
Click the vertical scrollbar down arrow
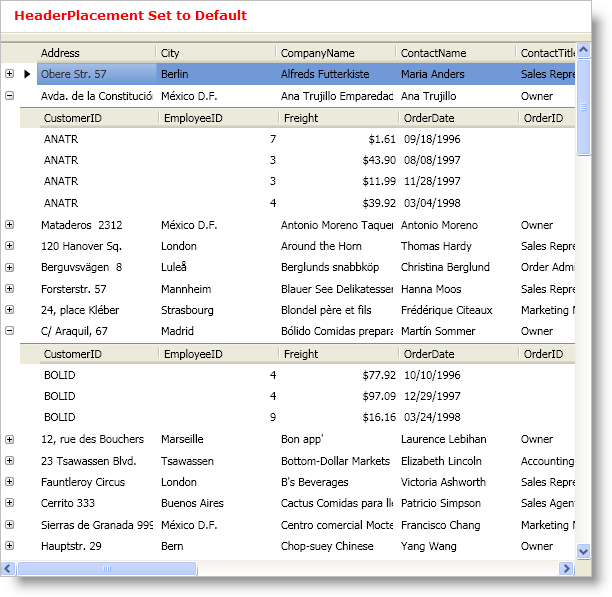(584, 552)
